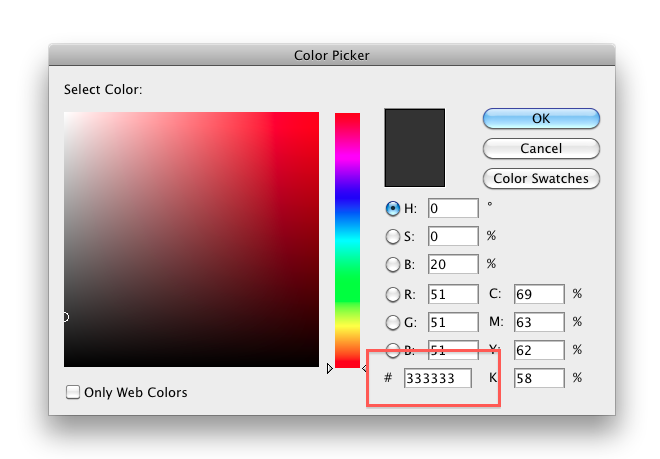This screenshot has width=660, height=459.
Task: Open the Color Swatches panel
Action: coord(541,179)
